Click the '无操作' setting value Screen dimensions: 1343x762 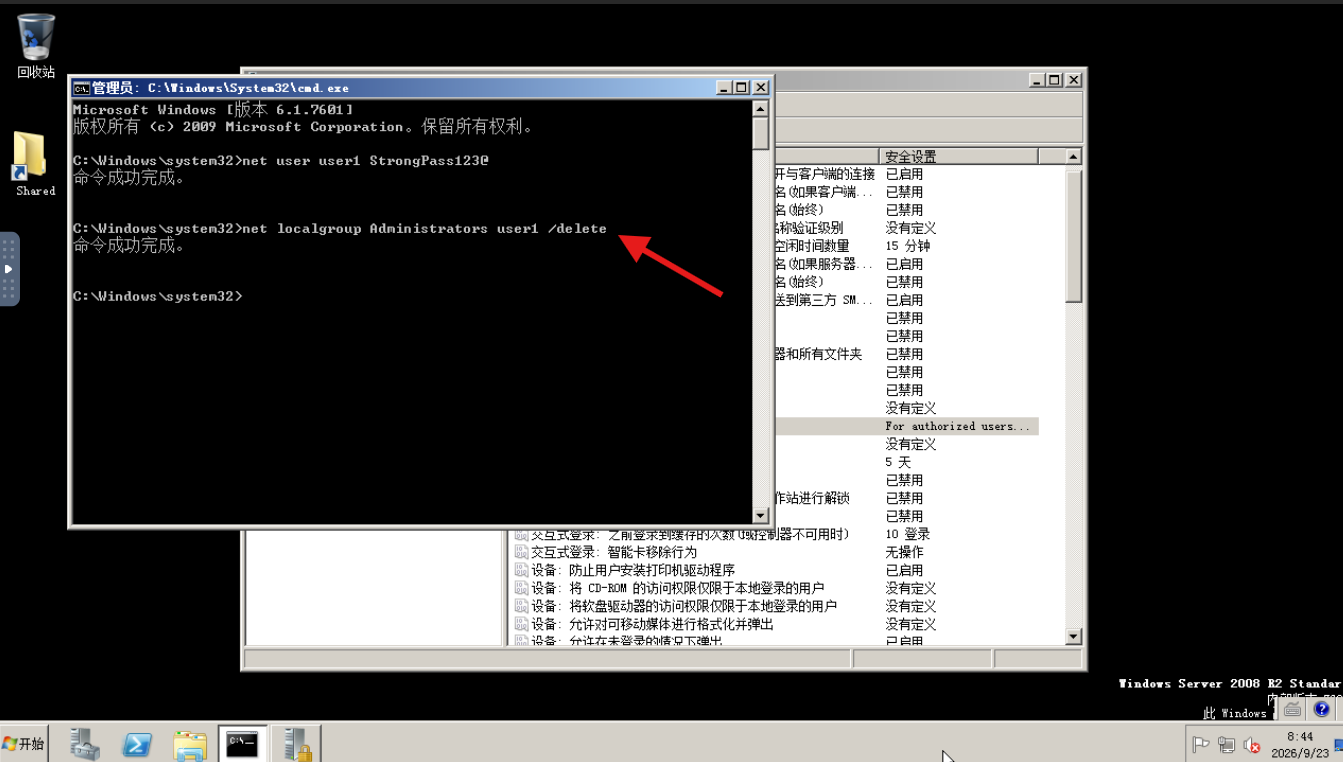[x=904, y=552]
